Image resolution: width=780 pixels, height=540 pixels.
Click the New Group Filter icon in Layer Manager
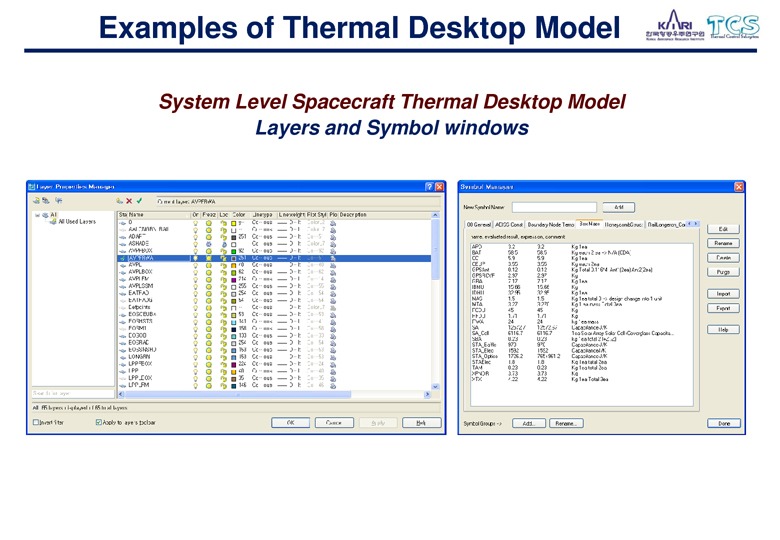tap(46, 200)
